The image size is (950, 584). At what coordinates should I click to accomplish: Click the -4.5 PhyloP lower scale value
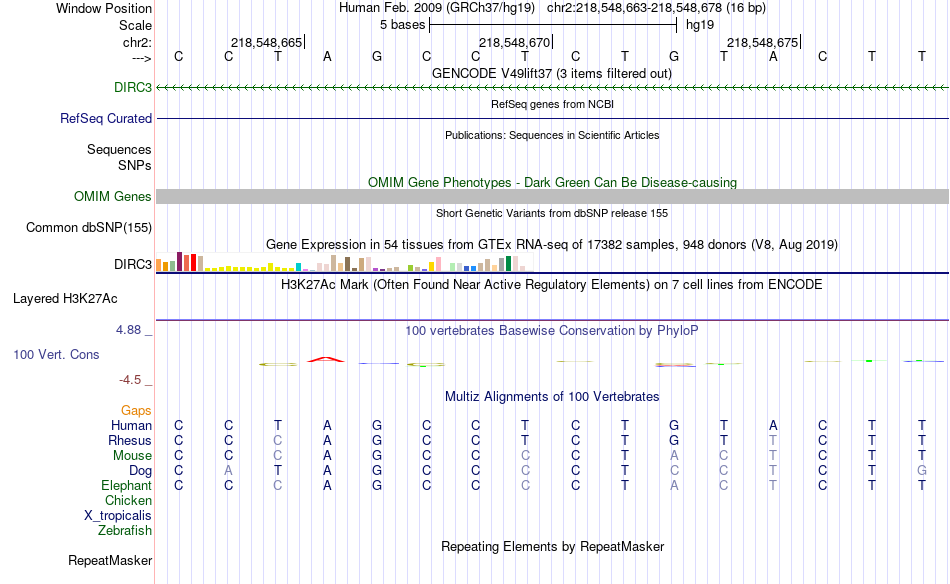(x=130, y=380)
